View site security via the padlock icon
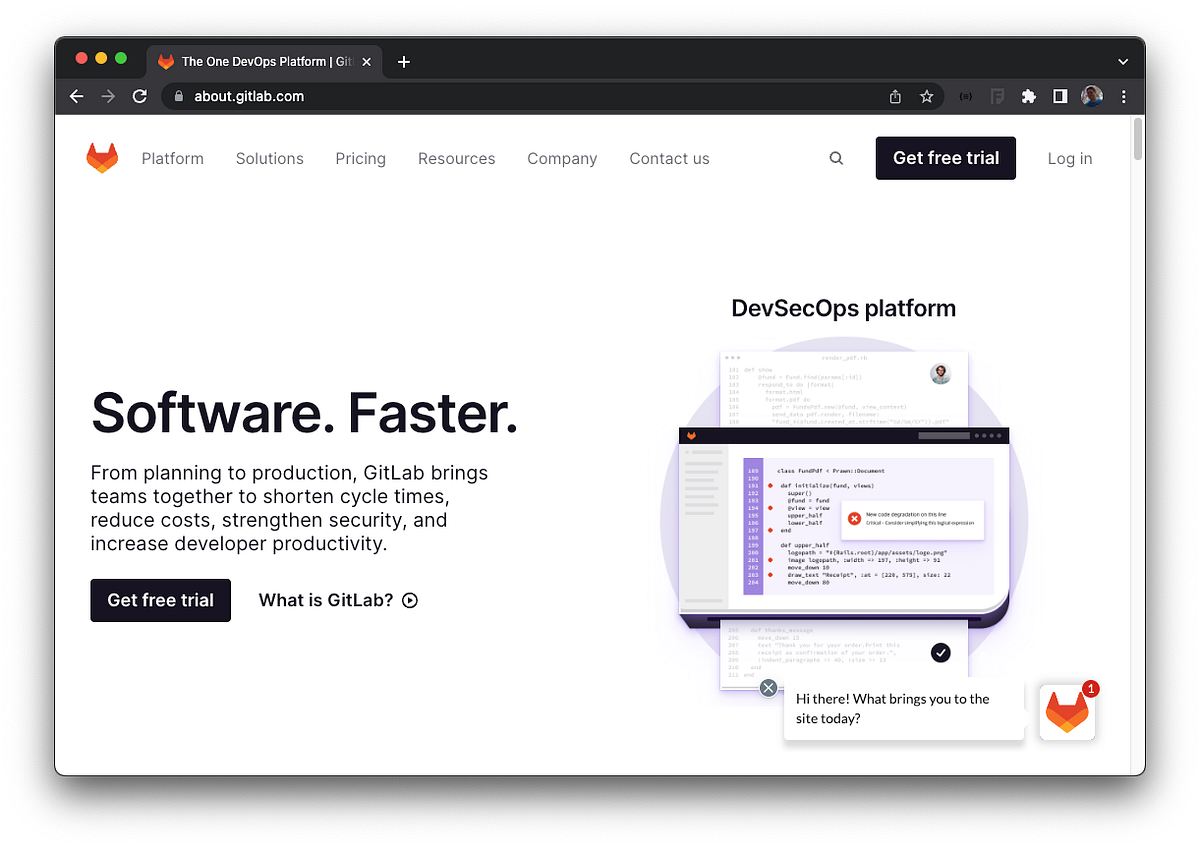Viewport: 1200px width, 848px height. pos(178,96)
